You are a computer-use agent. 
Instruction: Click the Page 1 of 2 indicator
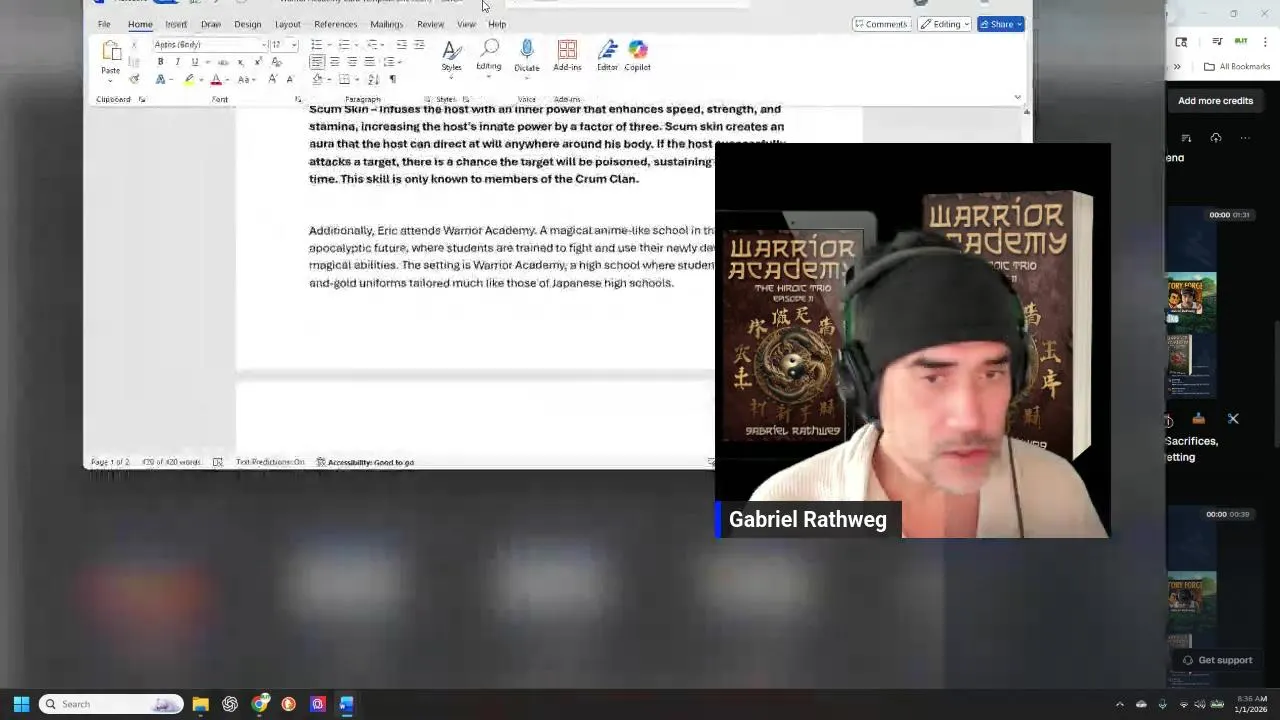point(110,462)
